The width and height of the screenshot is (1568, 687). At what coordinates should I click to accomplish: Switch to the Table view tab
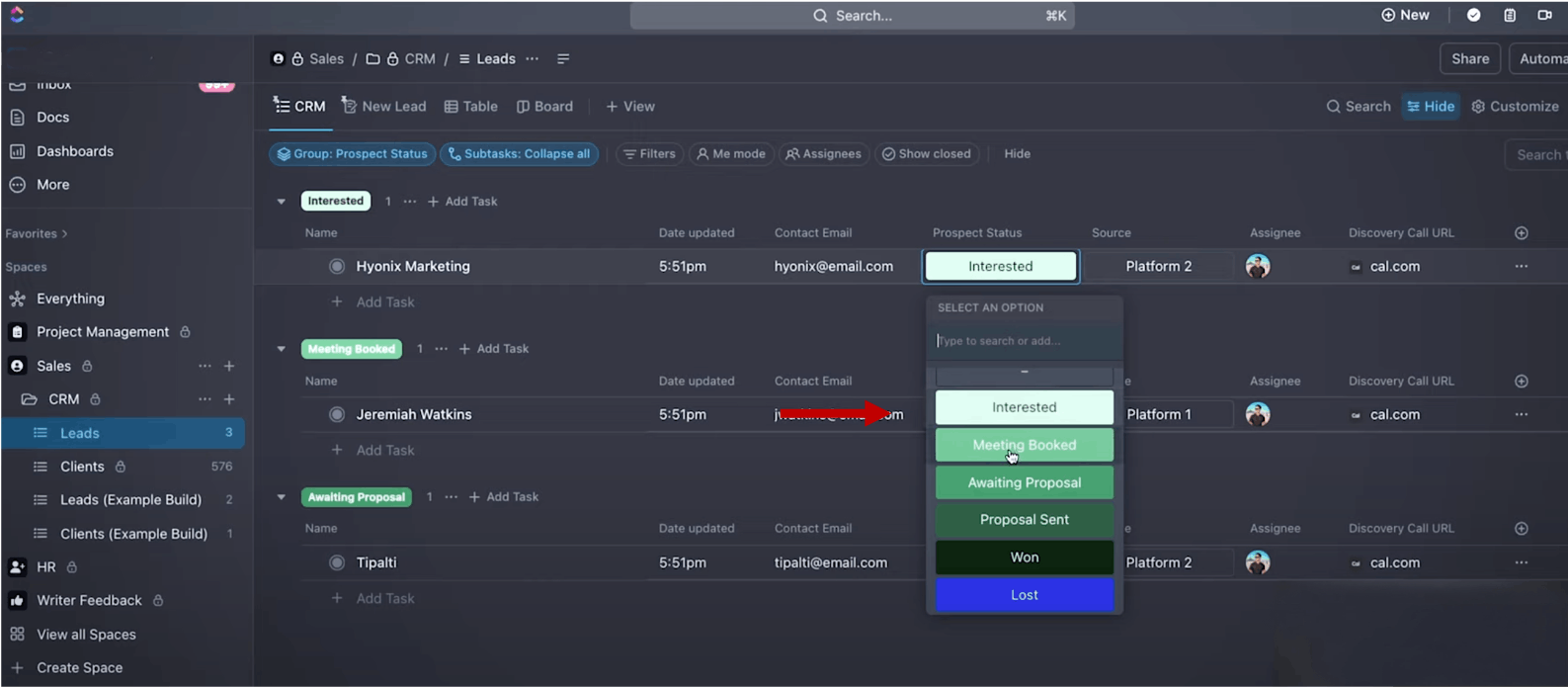470,107
